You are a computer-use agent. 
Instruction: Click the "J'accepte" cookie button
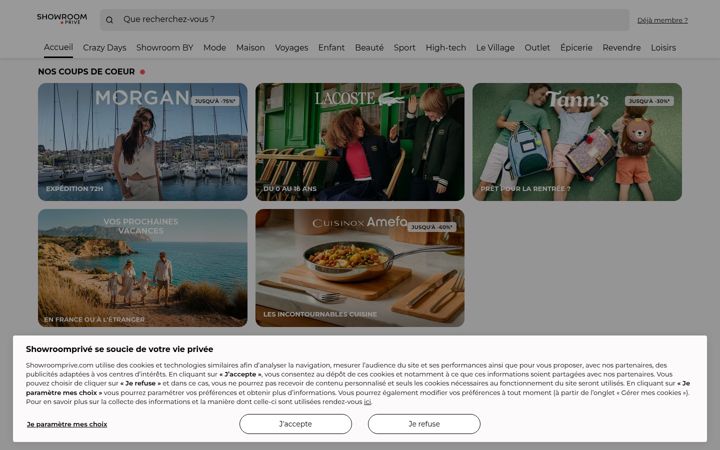295,424
